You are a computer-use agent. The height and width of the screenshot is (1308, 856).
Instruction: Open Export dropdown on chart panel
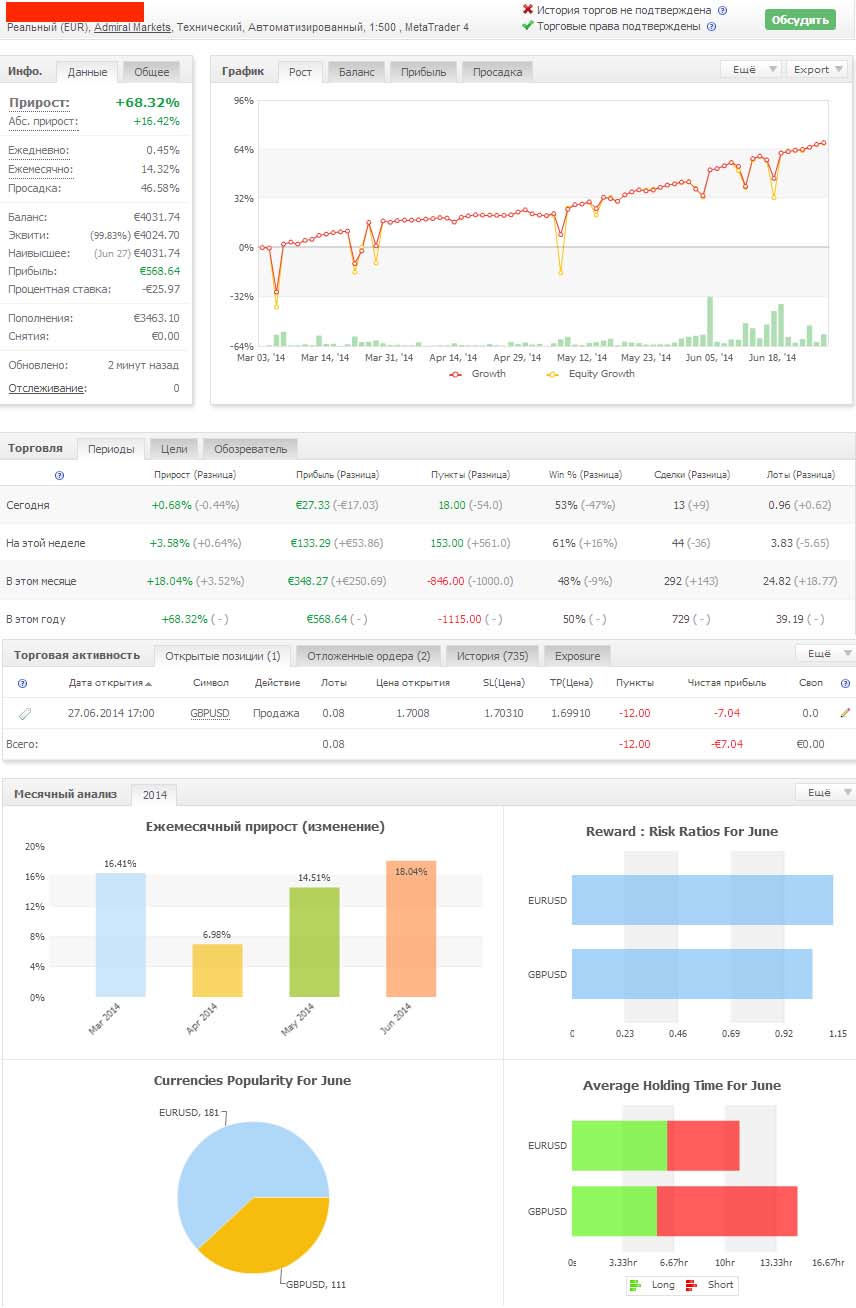pyautogui.click(x=816, y=69)
